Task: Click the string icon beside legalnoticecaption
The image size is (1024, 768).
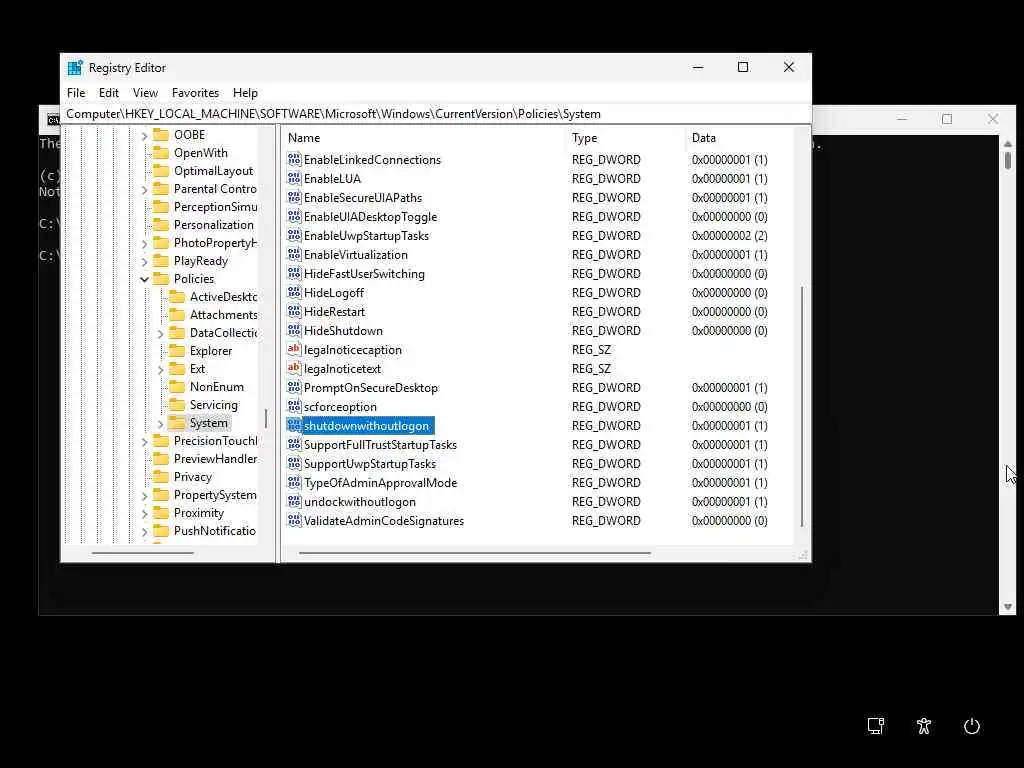Action: click(x=294, y=349)
